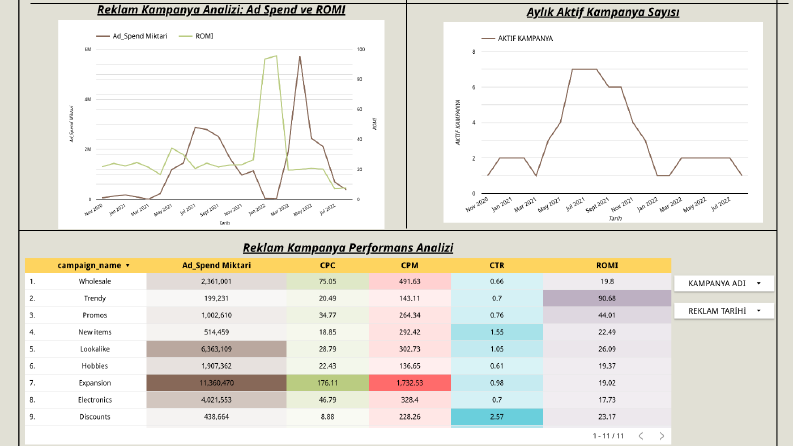Screen dimensions: 793x446
Task: Sort table by Ad_Spend Miktari column
Action: point(216,265)
